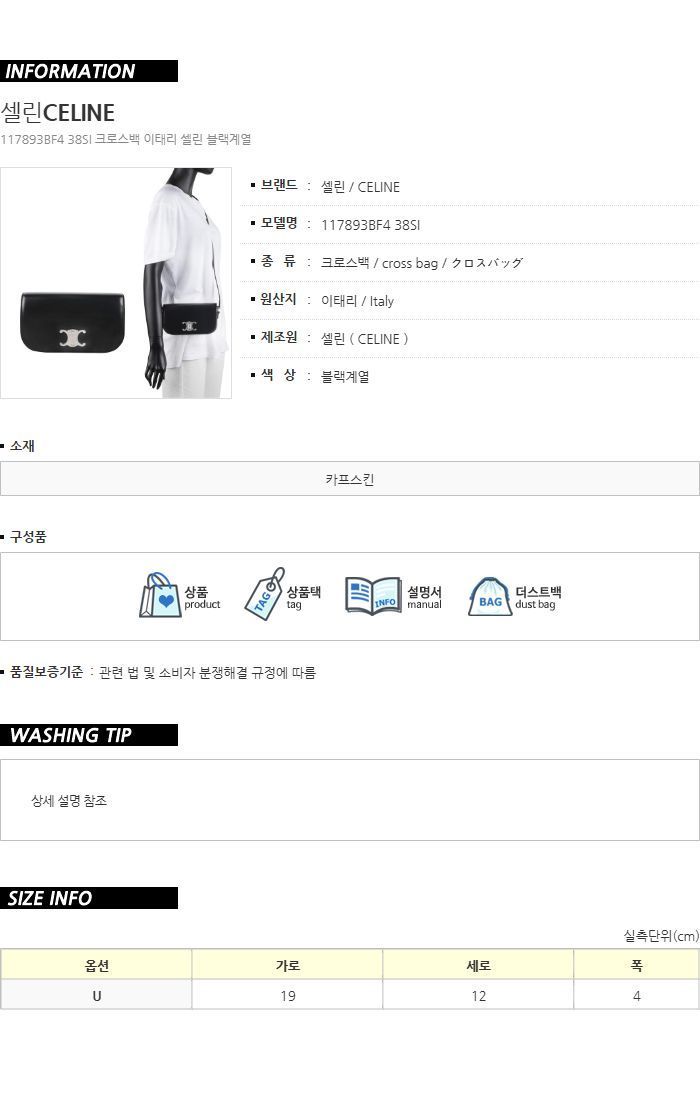Viewport: 700px width, 1095px height.
Task: Click the 셀린CELINE brand title
Action: tap(58, 112)
